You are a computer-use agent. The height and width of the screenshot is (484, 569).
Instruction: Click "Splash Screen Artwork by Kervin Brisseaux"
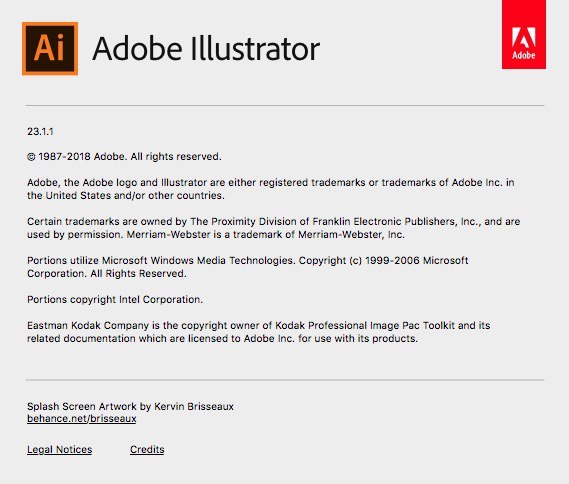click(130, 406)
